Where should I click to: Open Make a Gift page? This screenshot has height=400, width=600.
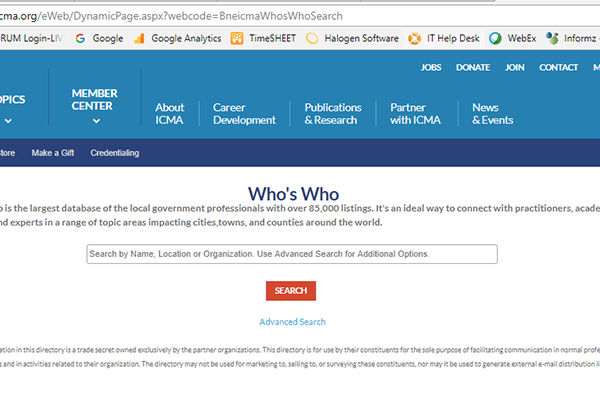click(53, 153)
